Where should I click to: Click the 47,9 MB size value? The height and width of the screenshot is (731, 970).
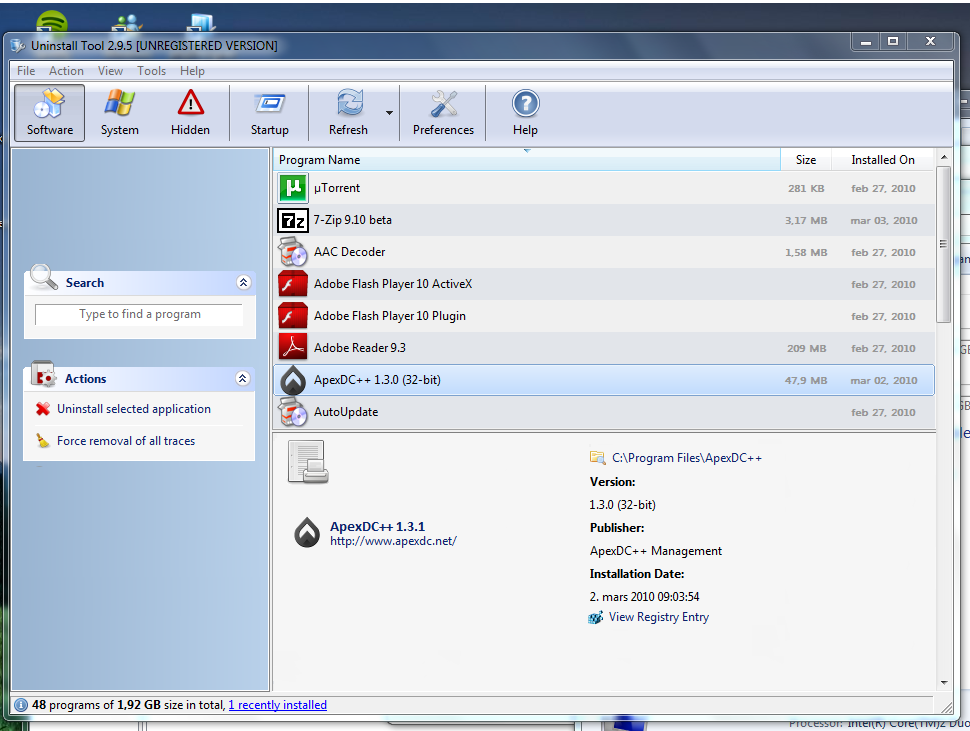click(x=806, y=380)
